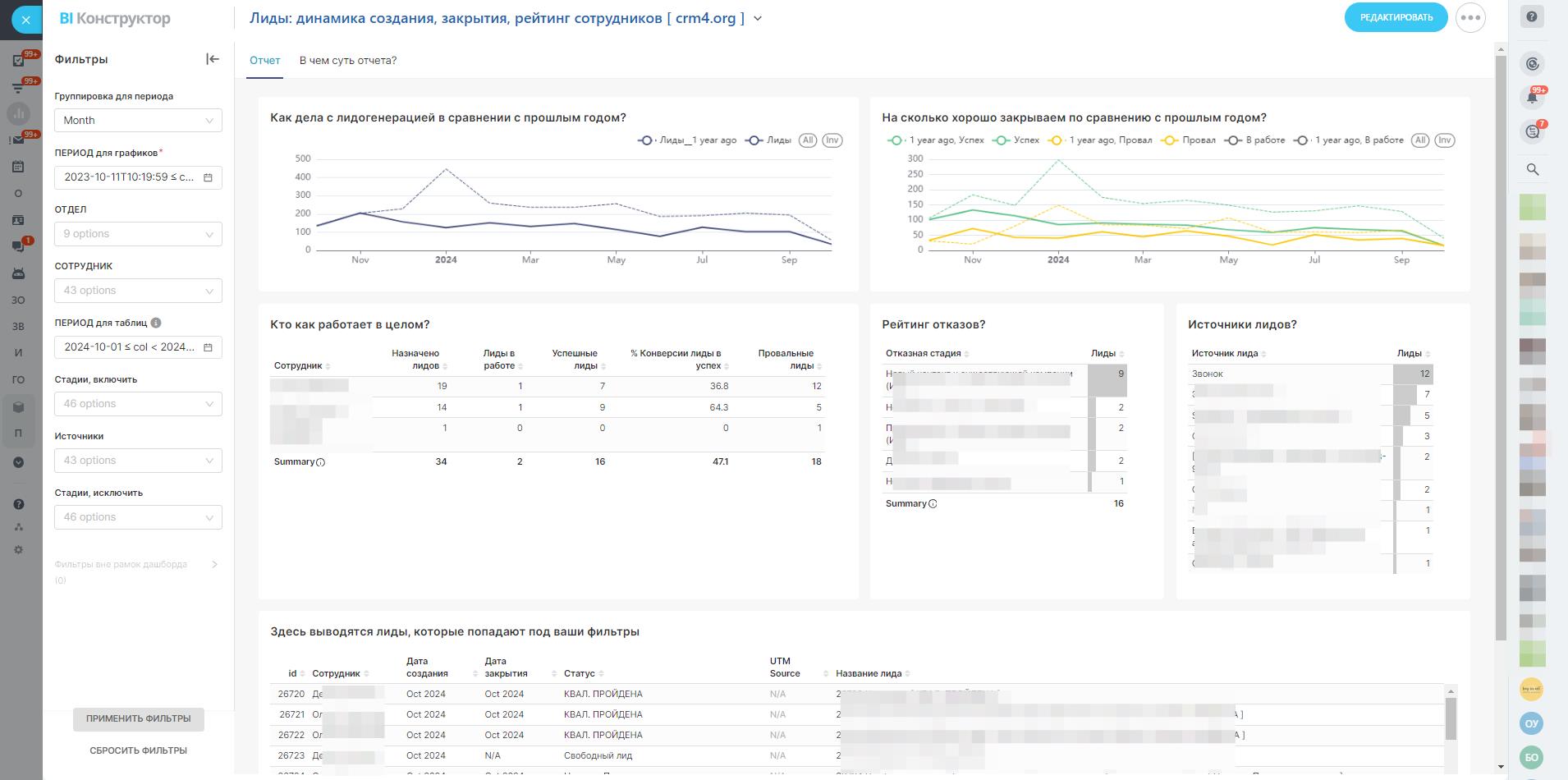Click info icon beside ПЕРИОД для таблиц
Image resolution: width=1568 pixels, height=780 pixels.
pos(156,323)
